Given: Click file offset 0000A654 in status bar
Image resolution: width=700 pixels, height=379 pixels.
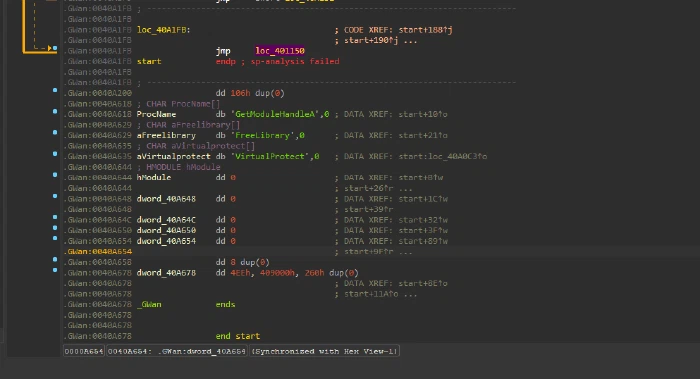Looking at the screenshot, I should click(83, 351).
